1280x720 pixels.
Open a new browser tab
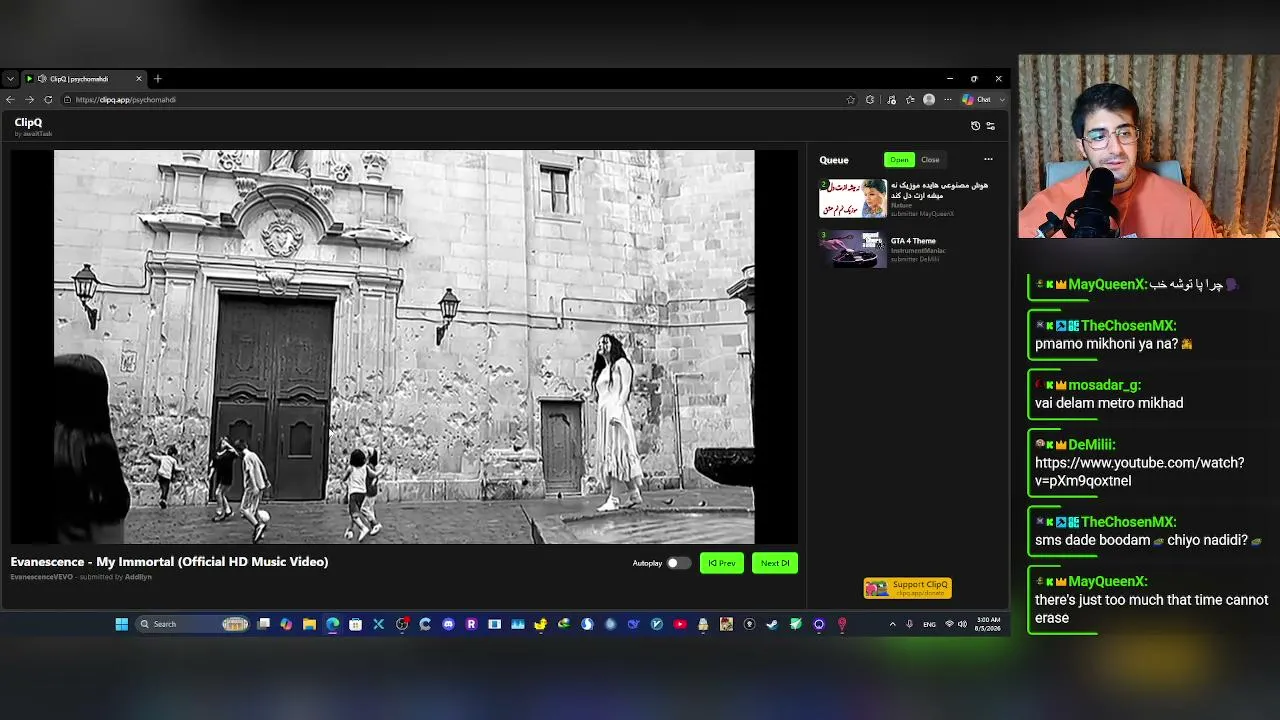coord(157,78)
